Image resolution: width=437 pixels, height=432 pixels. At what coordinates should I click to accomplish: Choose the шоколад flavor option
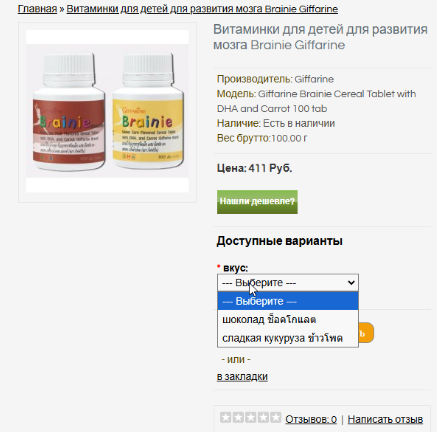[288, 320]
